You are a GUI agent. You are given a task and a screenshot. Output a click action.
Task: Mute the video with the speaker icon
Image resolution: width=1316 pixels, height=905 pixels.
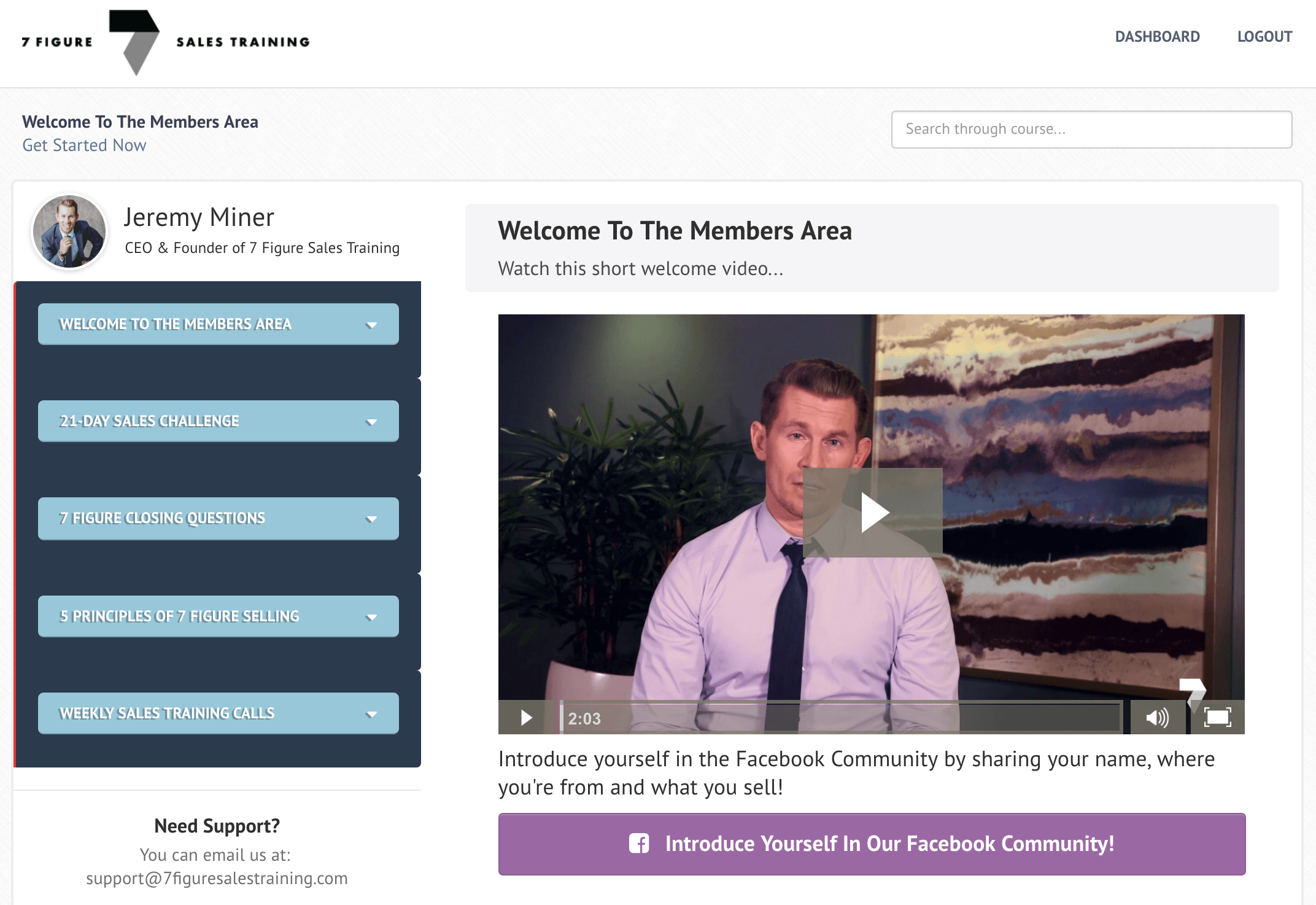tap(1157, 718)
